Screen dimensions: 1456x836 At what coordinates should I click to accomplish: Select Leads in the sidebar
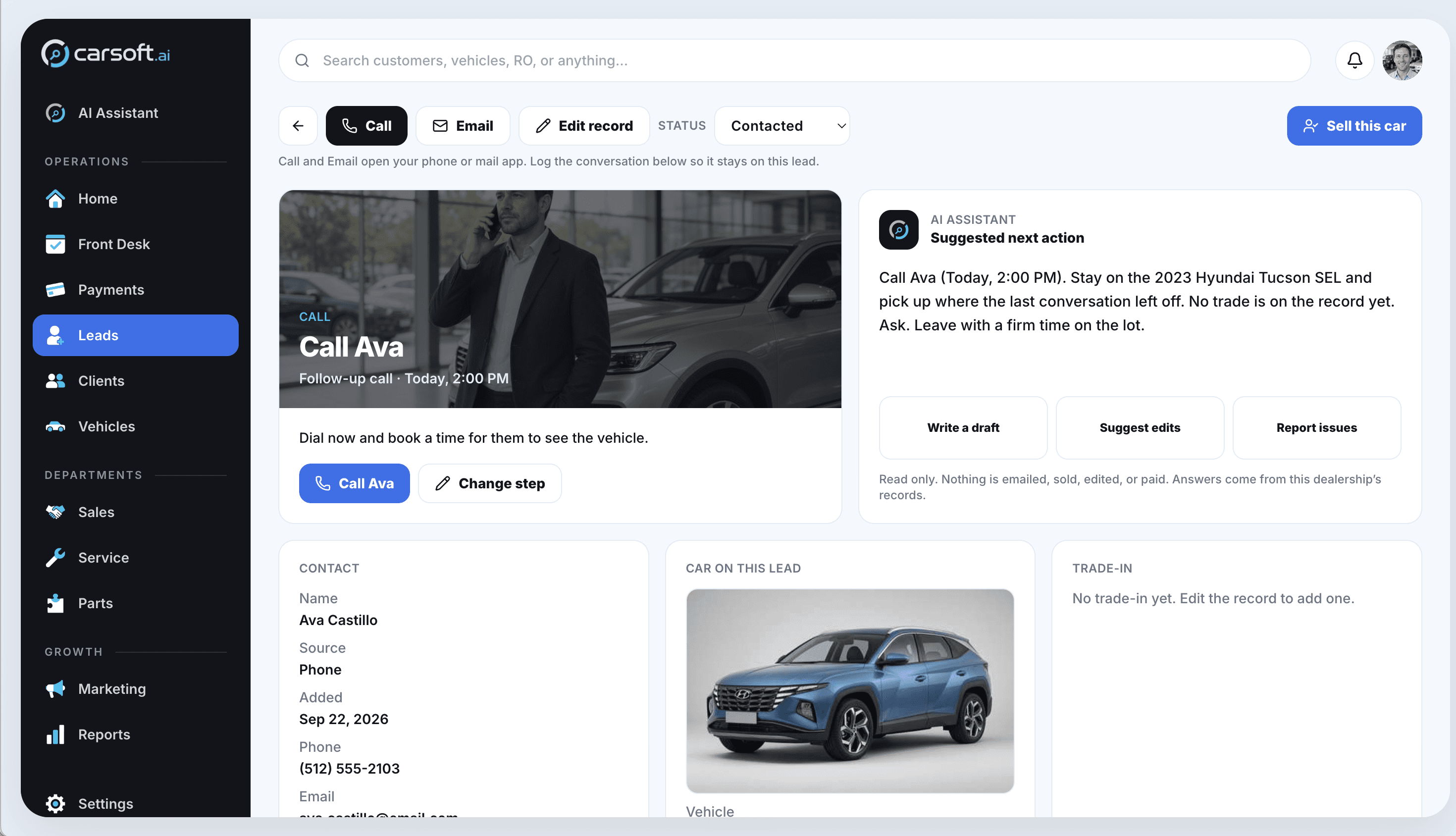(x=136, y=335)
